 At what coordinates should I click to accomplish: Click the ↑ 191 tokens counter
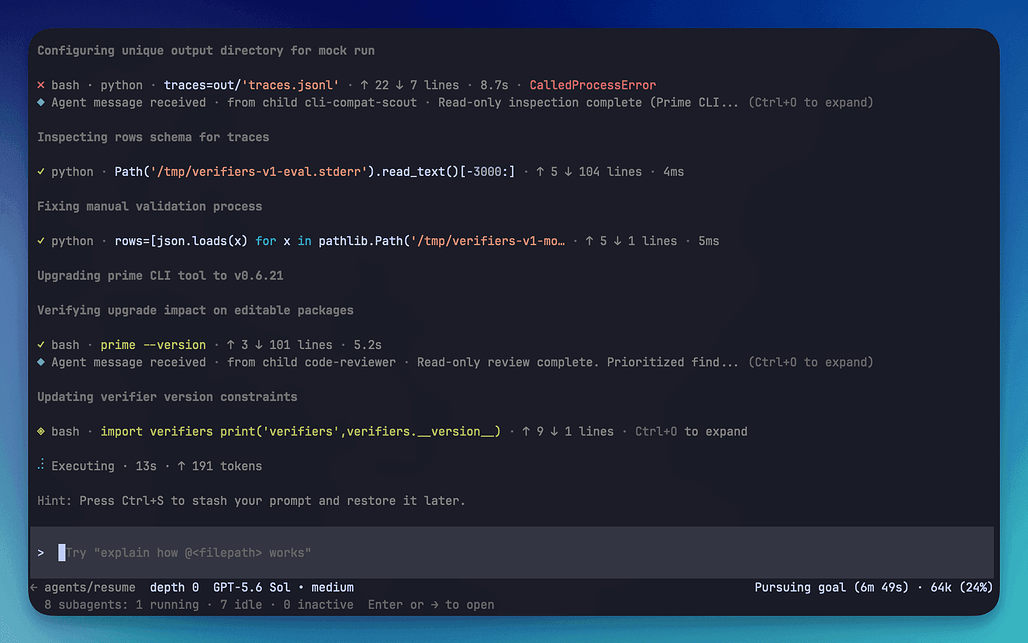220,466
